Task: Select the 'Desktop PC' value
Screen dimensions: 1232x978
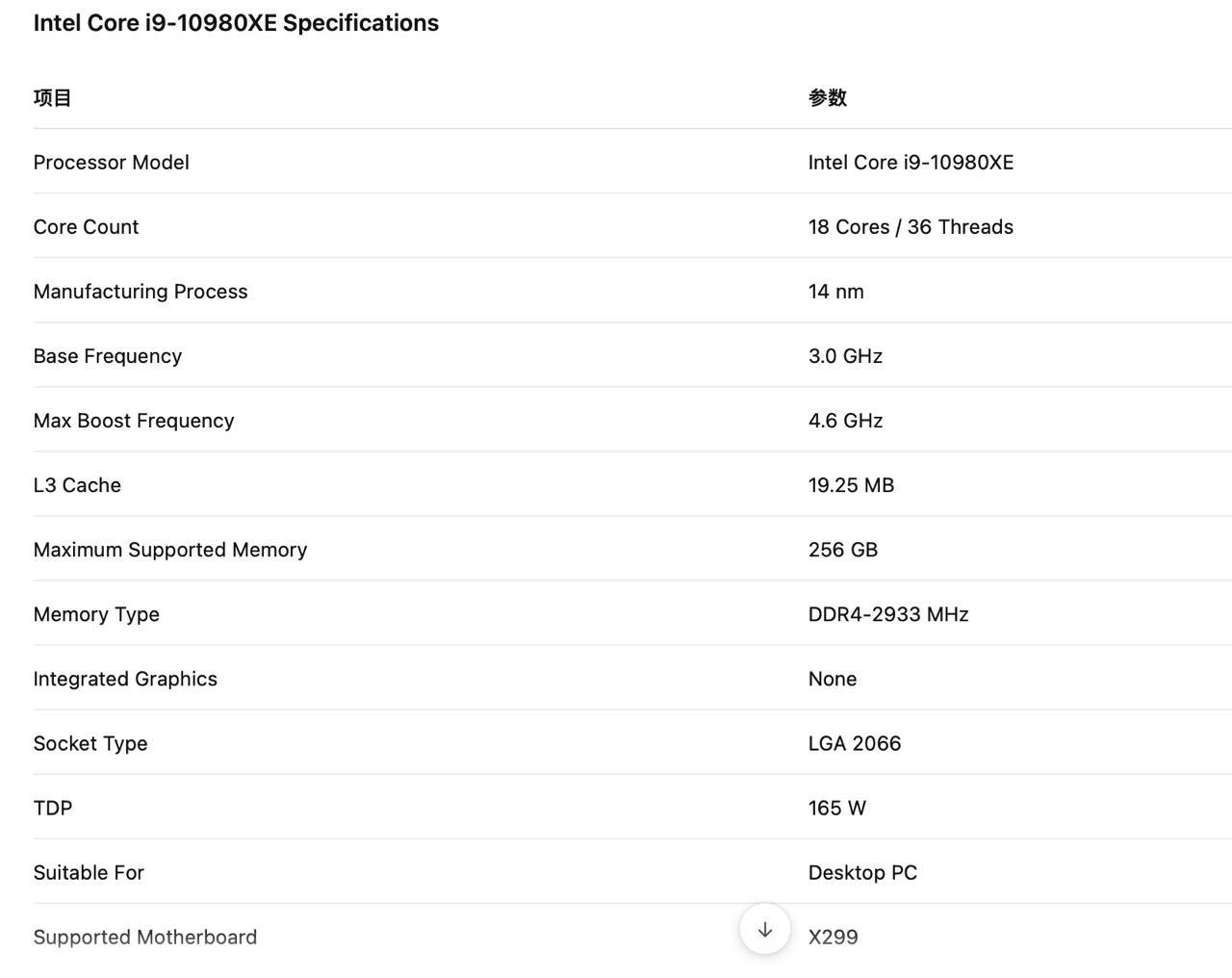Action: [863, 871]
